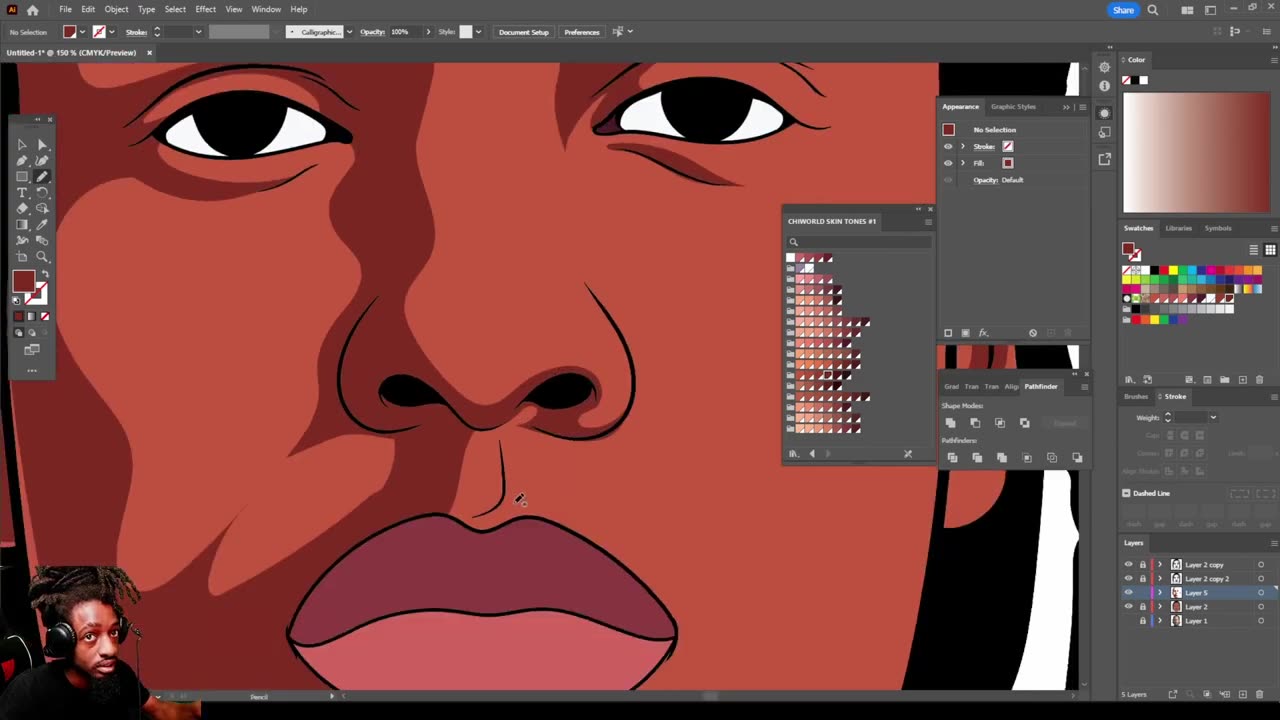Viewport: 1280px width, 720px height.
Task: Click the Share button
Action: [x=1123, y=10]
